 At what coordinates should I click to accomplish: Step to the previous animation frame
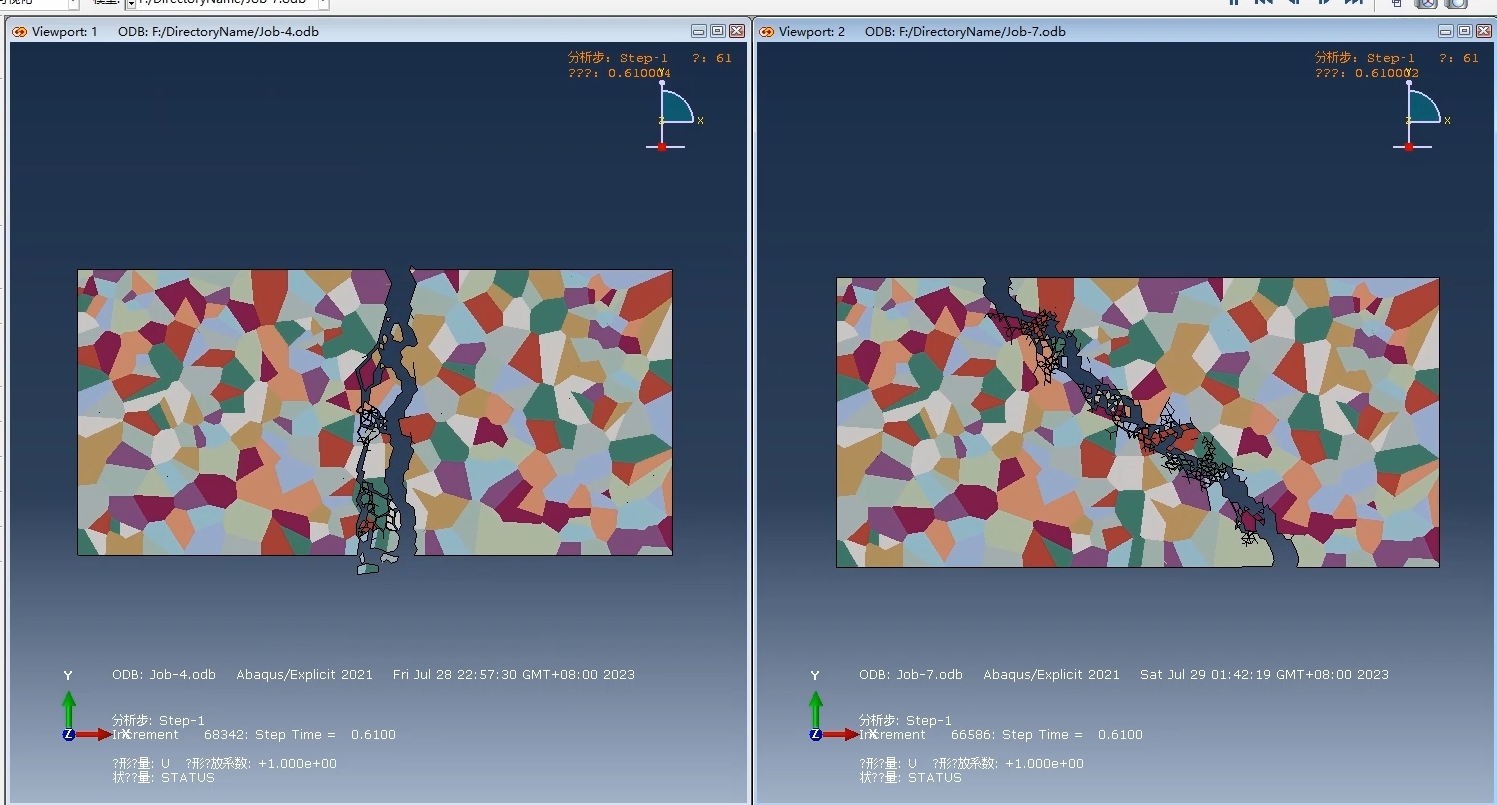[1294, 3]
